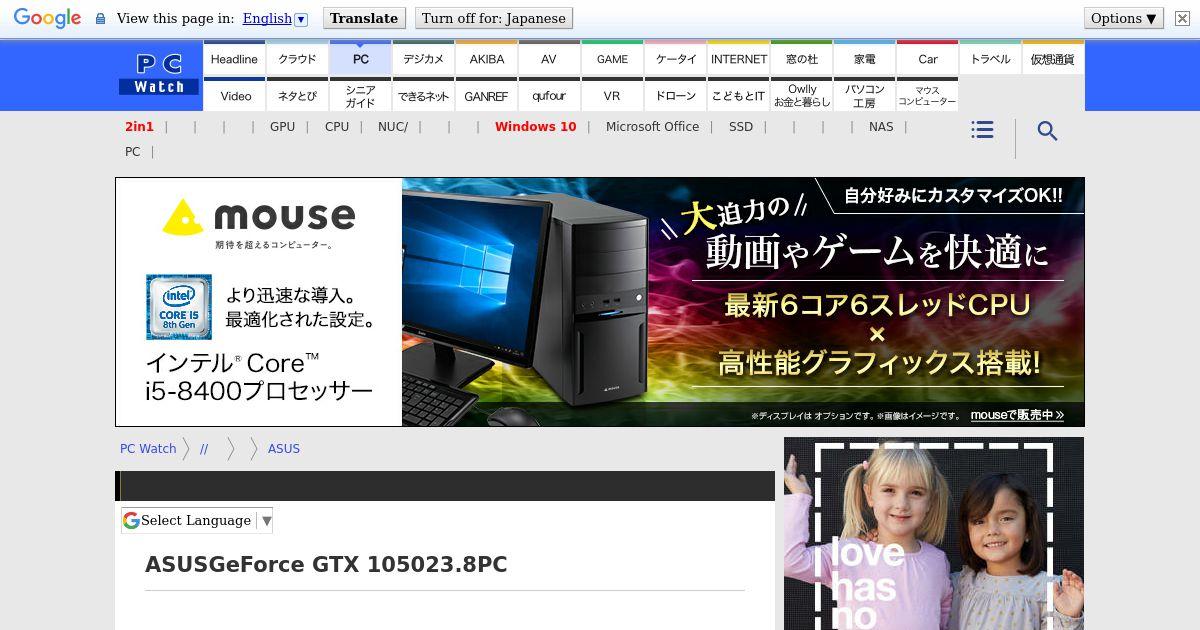This screenshot has height=630, width=1200.
Task: Open the search magnifier icon
Action: click(1047, 131)
